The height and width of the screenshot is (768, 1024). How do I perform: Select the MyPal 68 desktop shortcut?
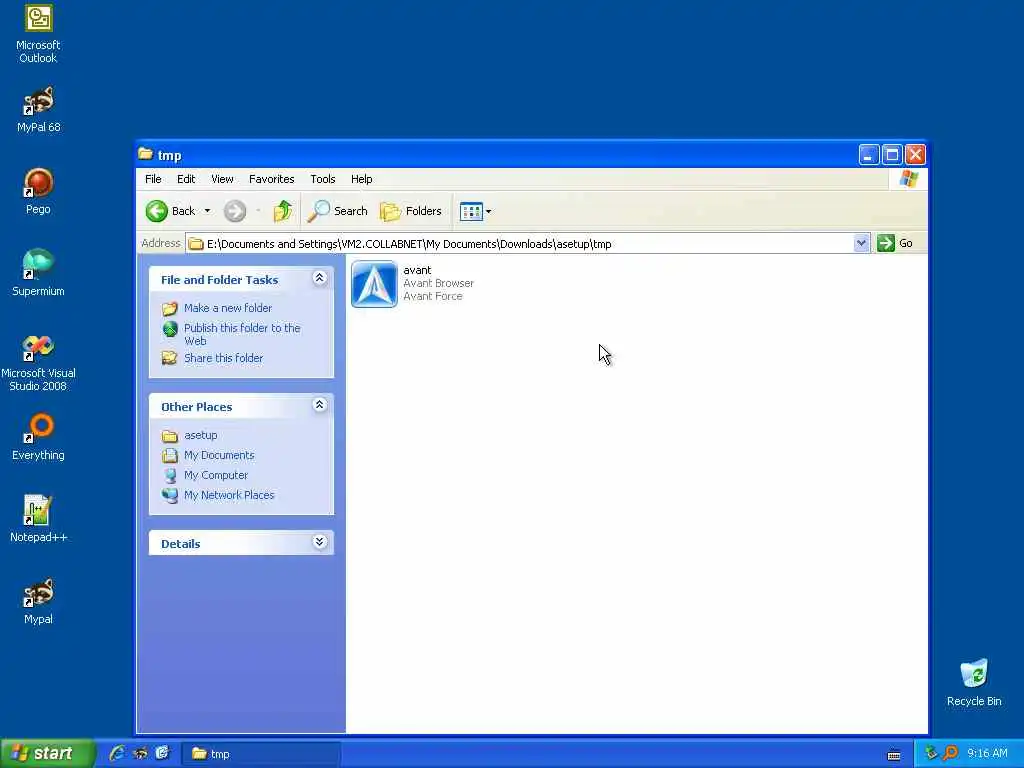coord(39,109)
